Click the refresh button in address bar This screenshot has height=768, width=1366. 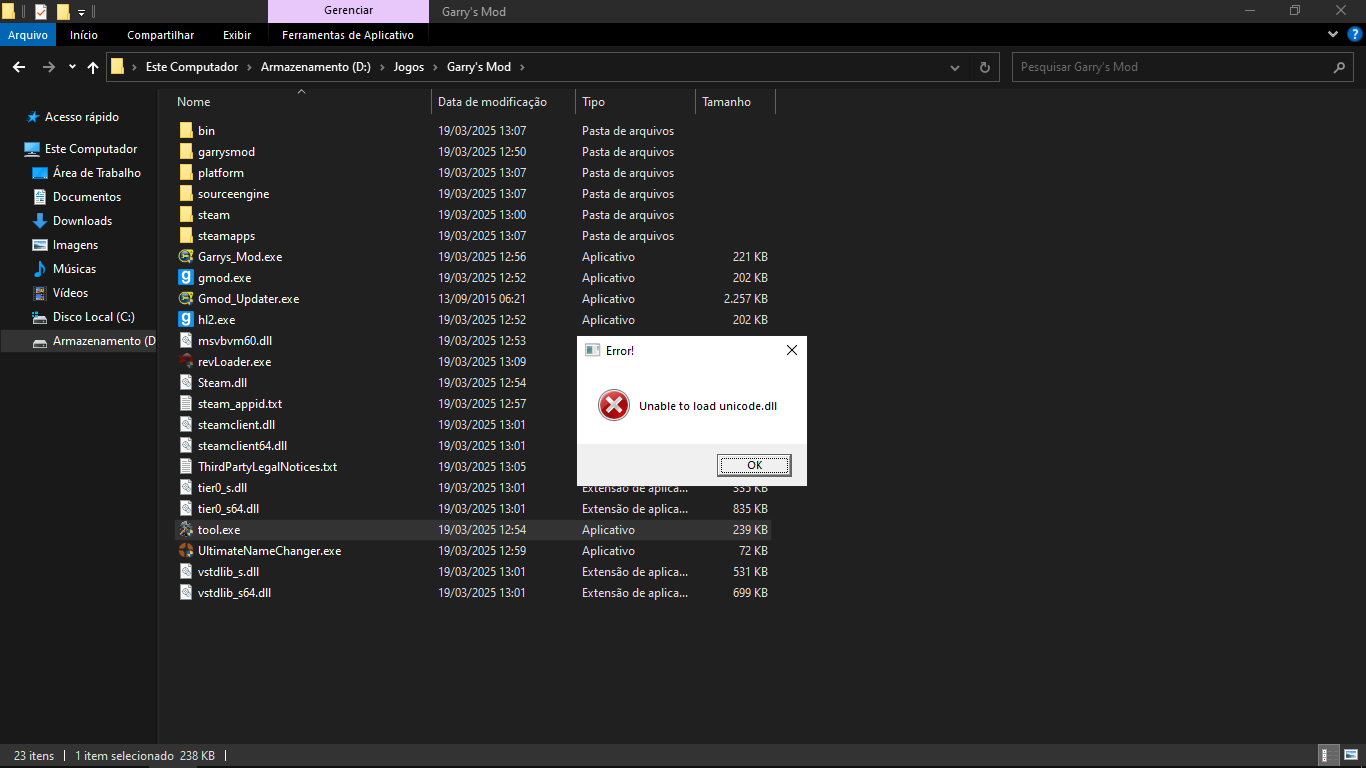pos(984,67)
